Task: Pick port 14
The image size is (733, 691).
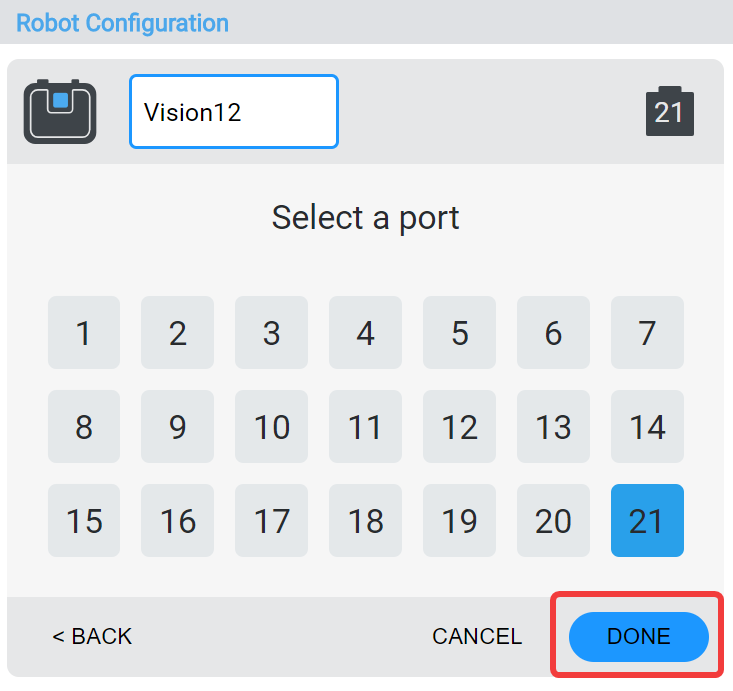Action: [x=648, y=427]
